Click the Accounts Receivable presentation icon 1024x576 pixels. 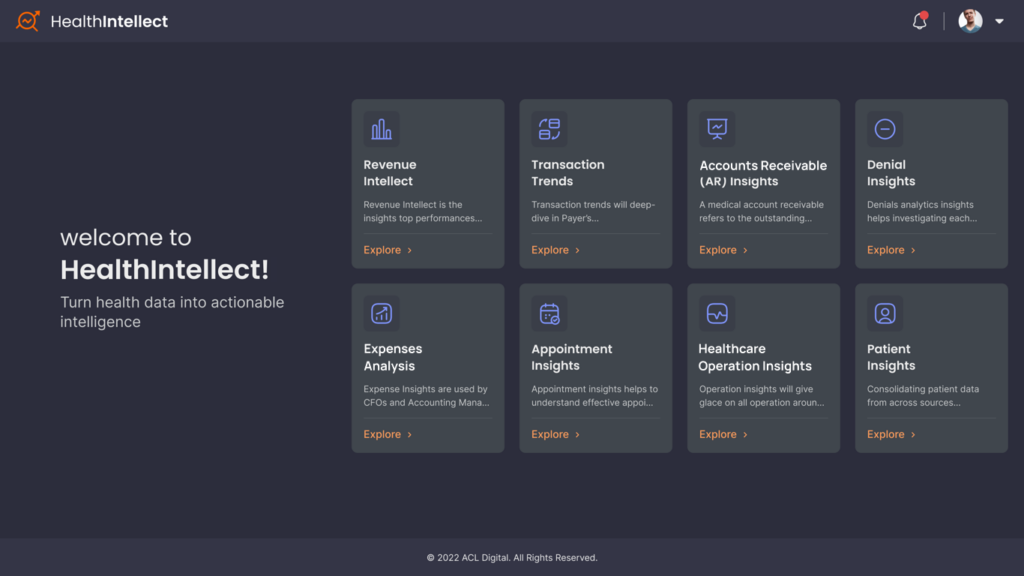[x=717, y=129]
